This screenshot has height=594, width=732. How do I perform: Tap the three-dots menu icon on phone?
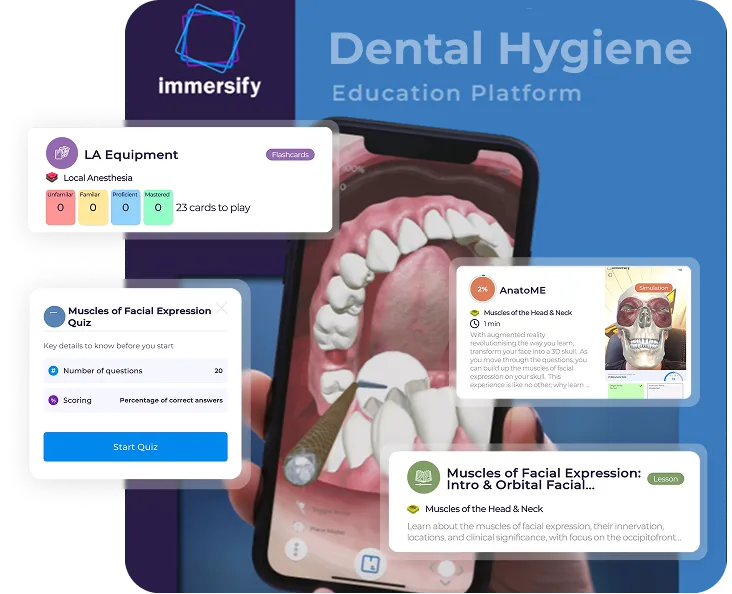tap(297, 548)
